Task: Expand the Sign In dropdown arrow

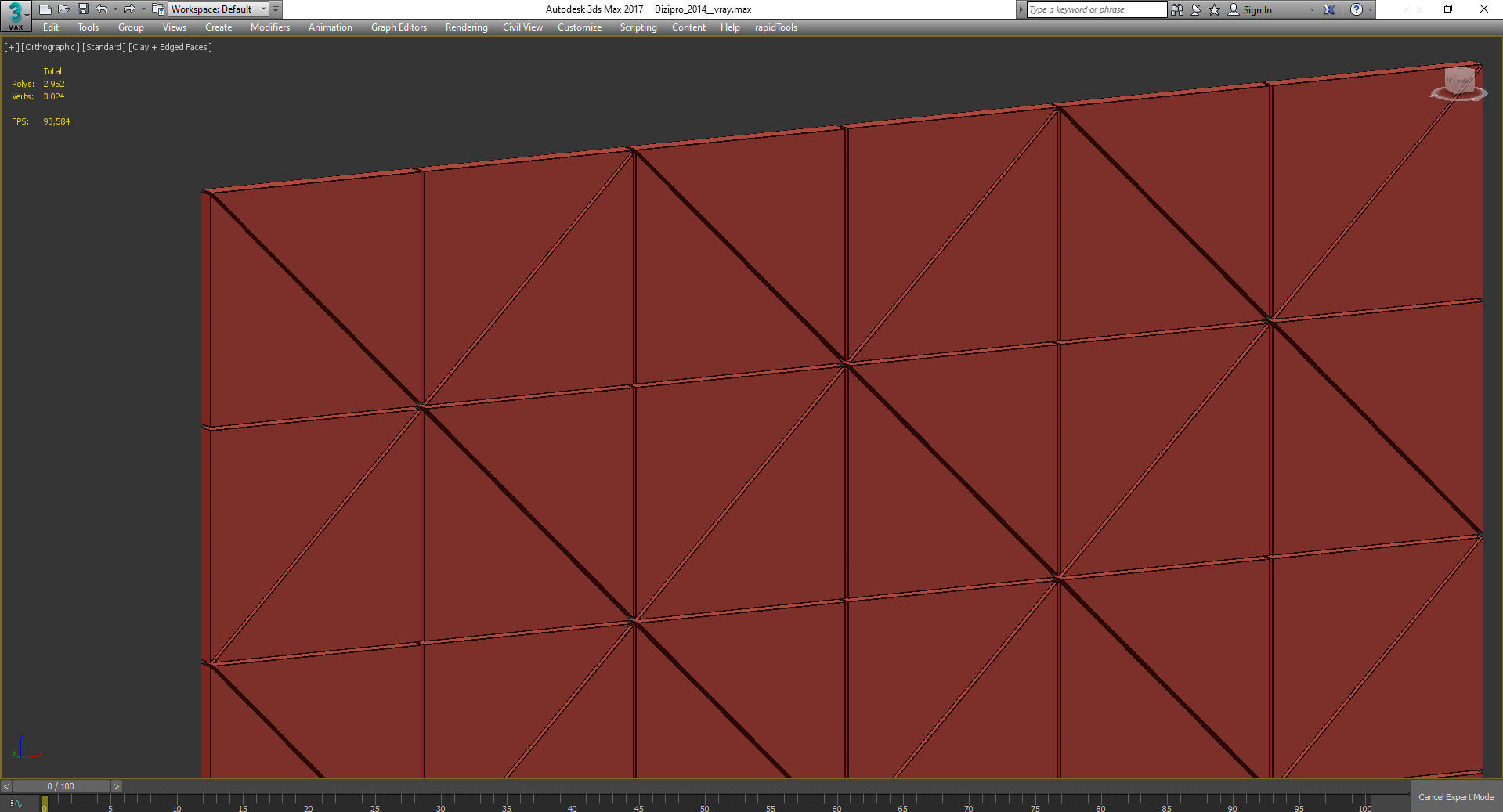Action: pos(1312,10)
